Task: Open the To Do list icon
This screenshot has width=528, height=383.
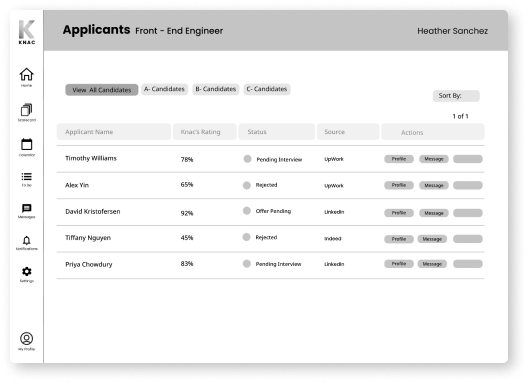Action: [x=27, y=177]
